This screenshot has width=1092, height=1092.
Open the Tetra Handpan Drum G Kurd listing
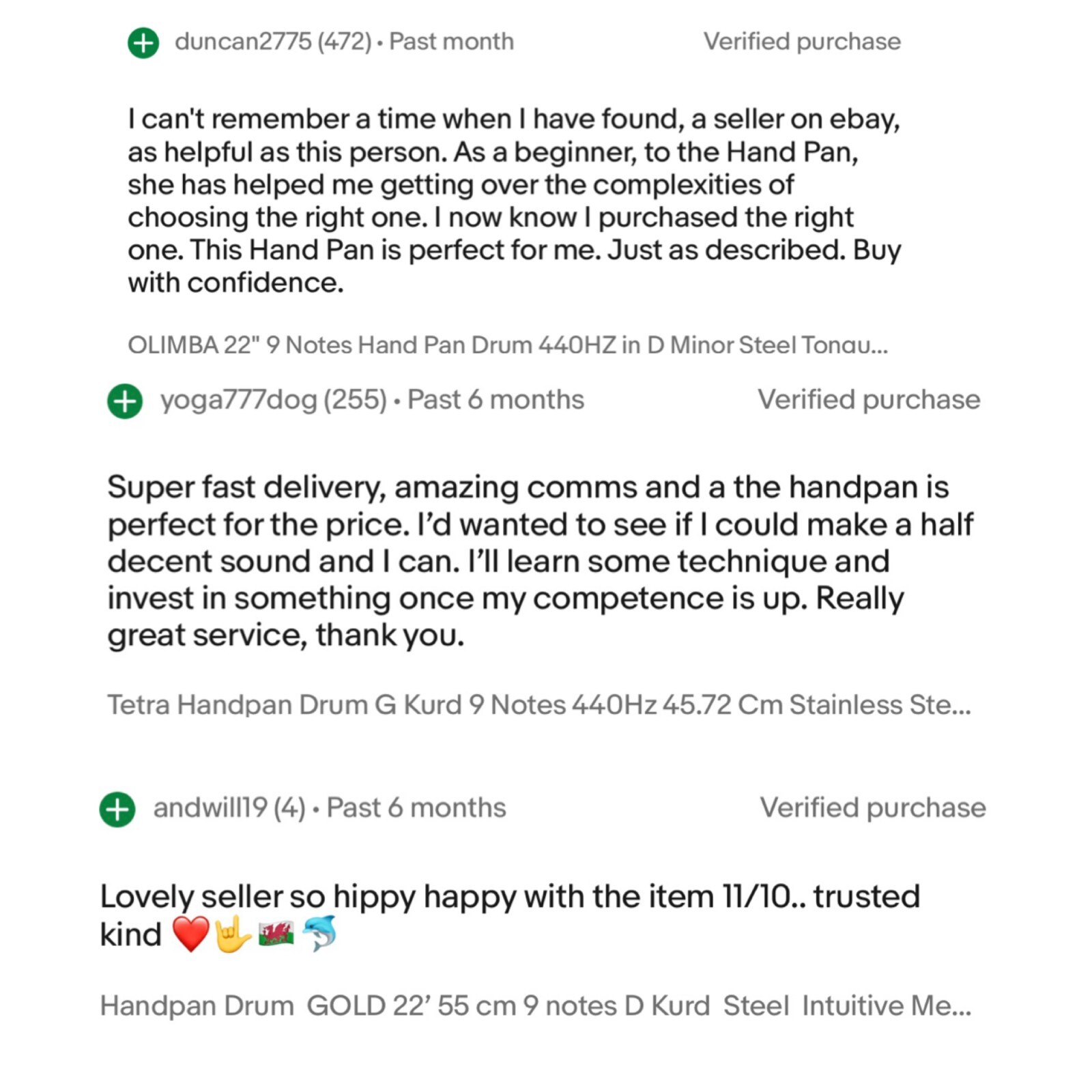click(x=538, y=704)
